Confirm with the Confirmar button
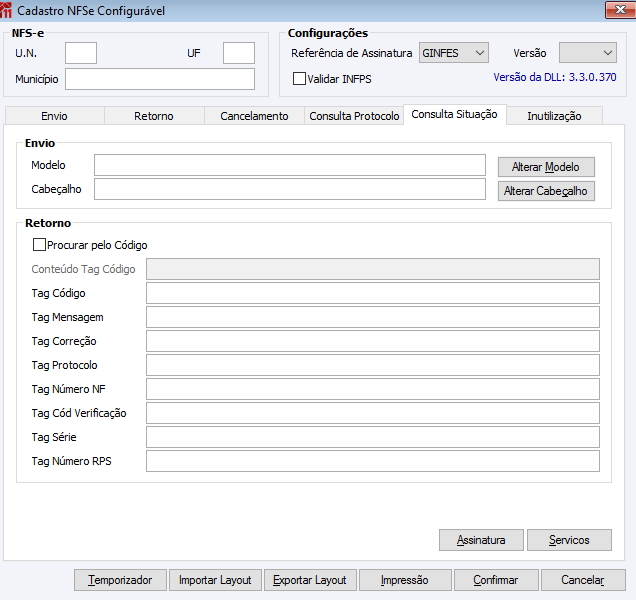This screenshot has height=600, width=636. (x=496, y=580)
